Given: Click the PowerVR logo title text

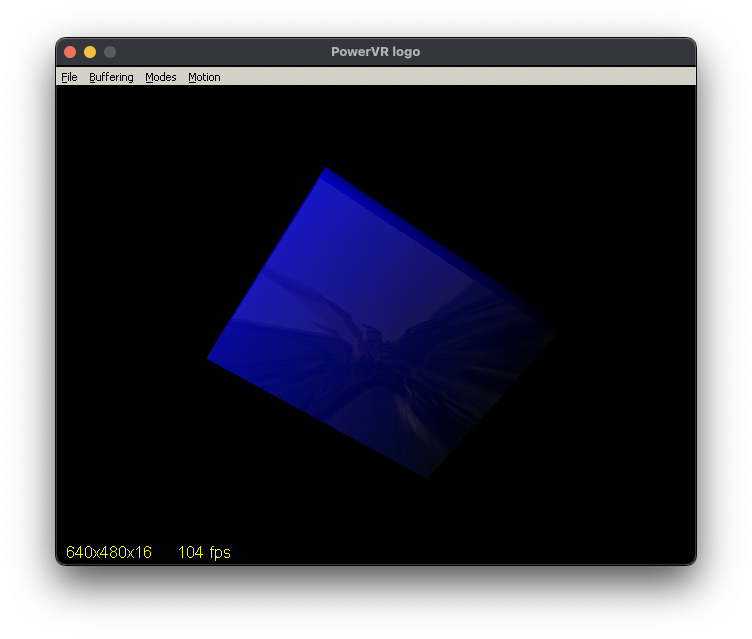Looking at the screenshot, I should 376,52.
